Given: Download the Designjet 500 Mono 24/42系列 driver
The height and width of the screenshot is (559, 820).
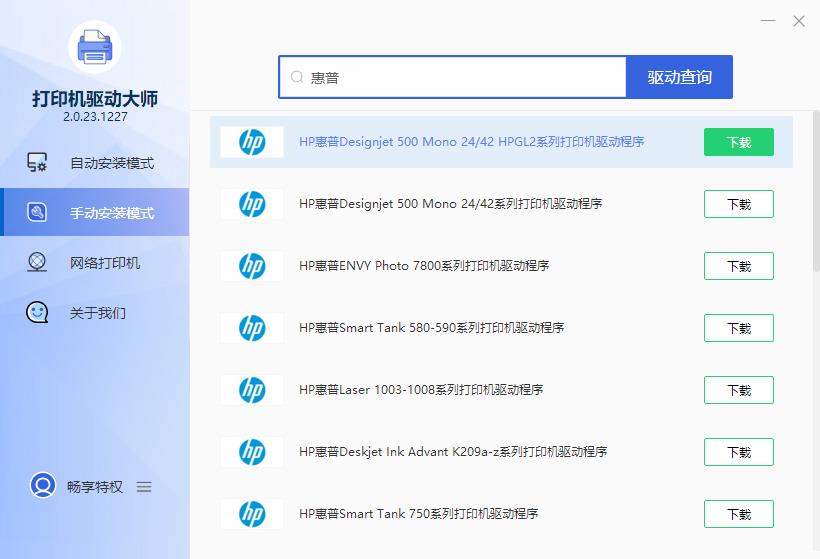Looking at the screenshot, I should [x=739, y=204].
